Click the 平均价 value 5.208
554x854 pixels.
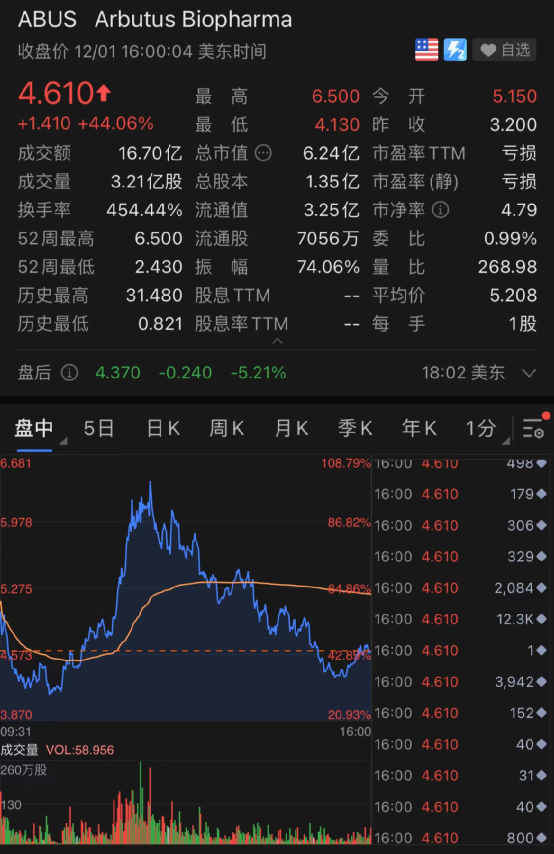click(513, 295)
